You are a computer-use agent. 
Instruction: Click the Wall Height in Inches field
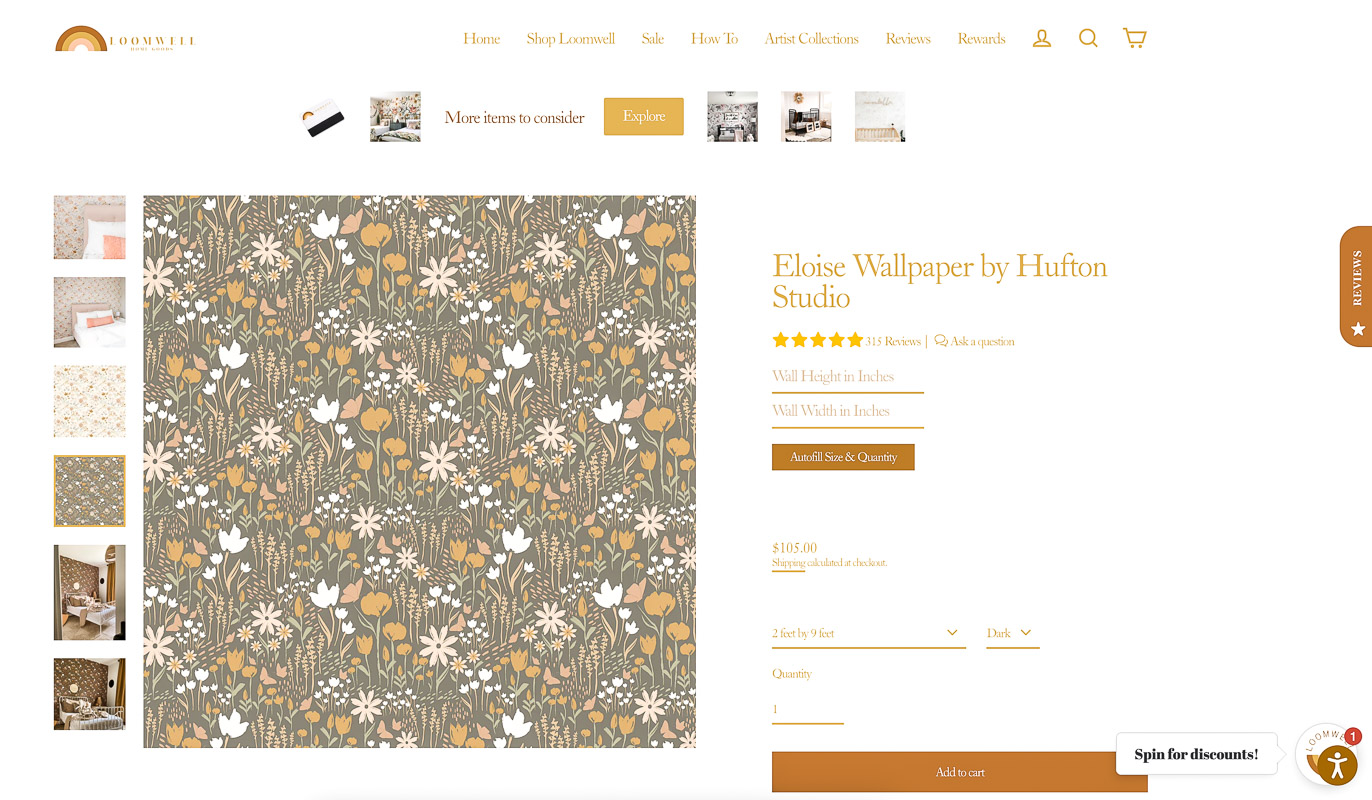tap(848, 377)
